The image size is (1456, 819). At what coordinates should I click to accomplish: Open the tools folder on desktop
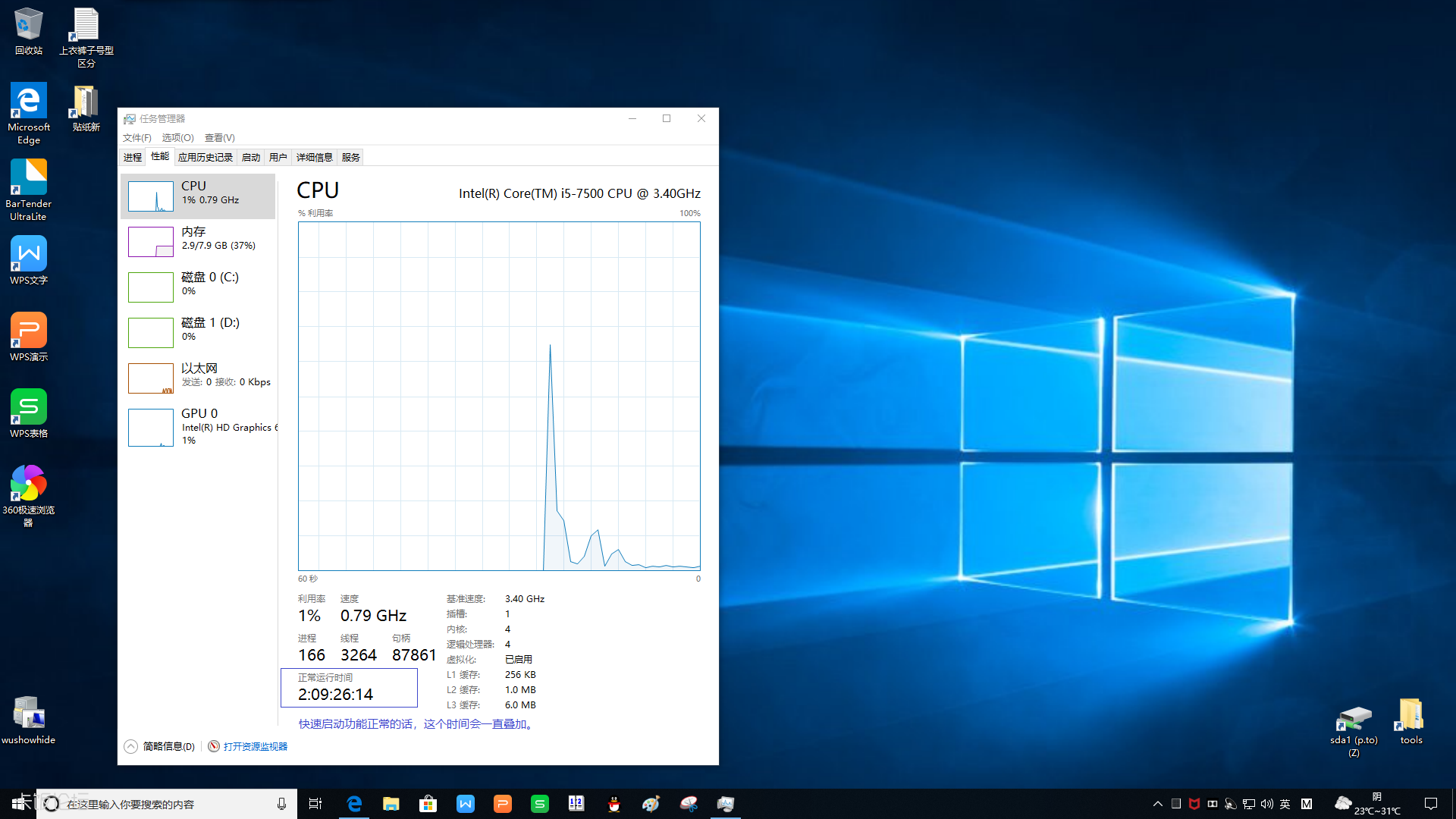click(1411, 721)
